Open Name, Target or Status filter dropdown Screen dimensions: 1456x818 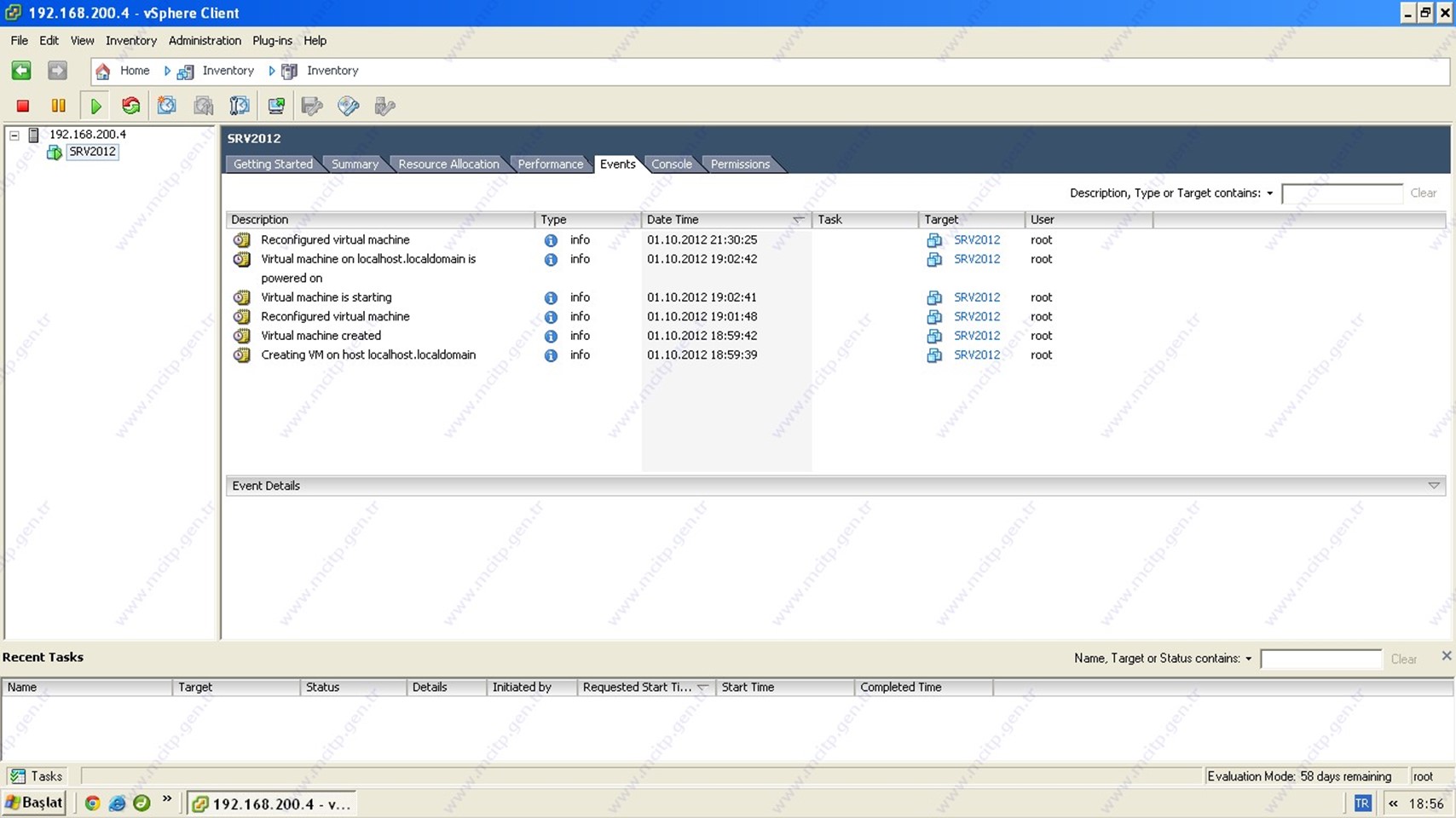[x=1248, y=659]
